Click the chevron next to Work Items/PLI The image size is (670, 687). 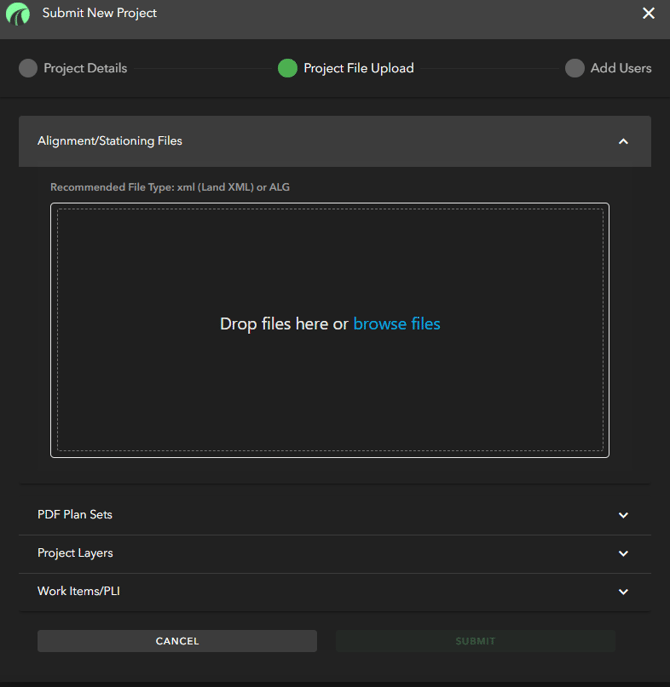point(623,592)
